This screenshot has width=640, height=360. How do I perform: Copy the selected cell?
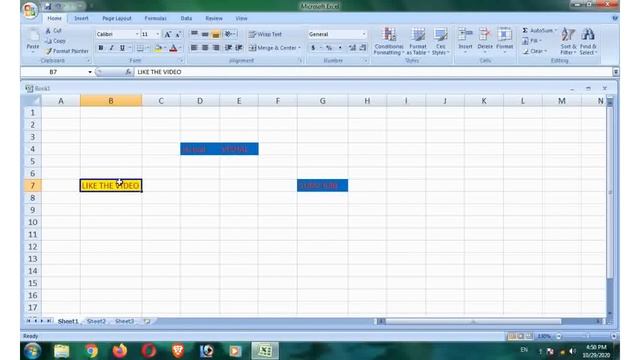pos(56,41)
